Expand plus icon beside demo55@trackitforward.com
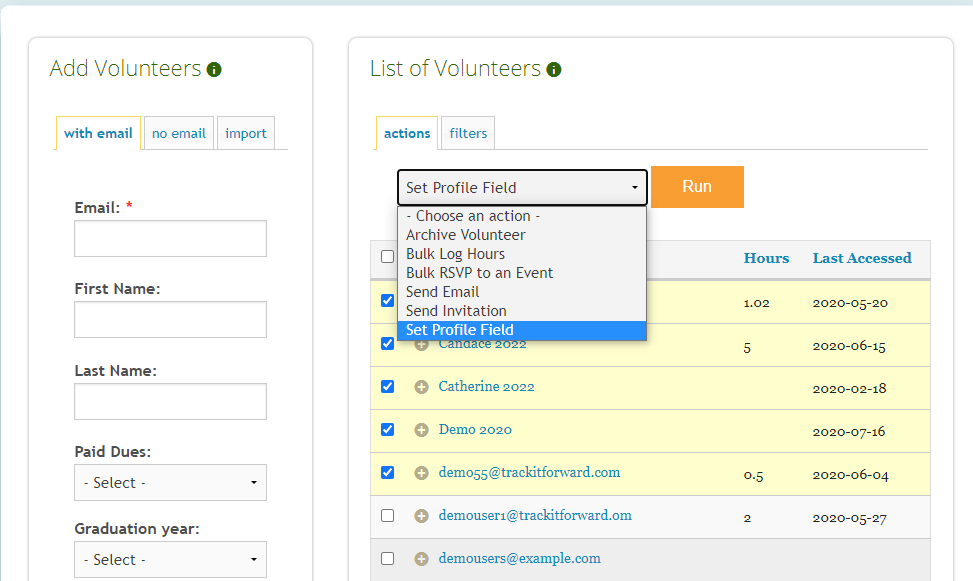The image size is (973, 581). (421, 473)
